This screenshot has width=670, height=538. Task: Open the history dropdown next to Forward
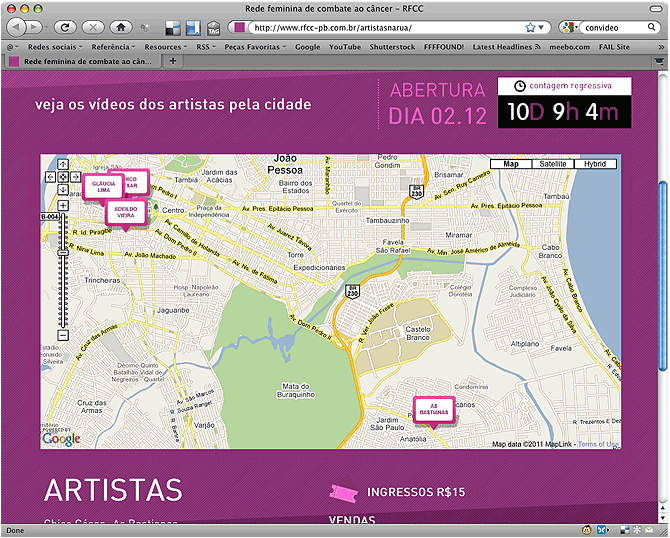46,28
